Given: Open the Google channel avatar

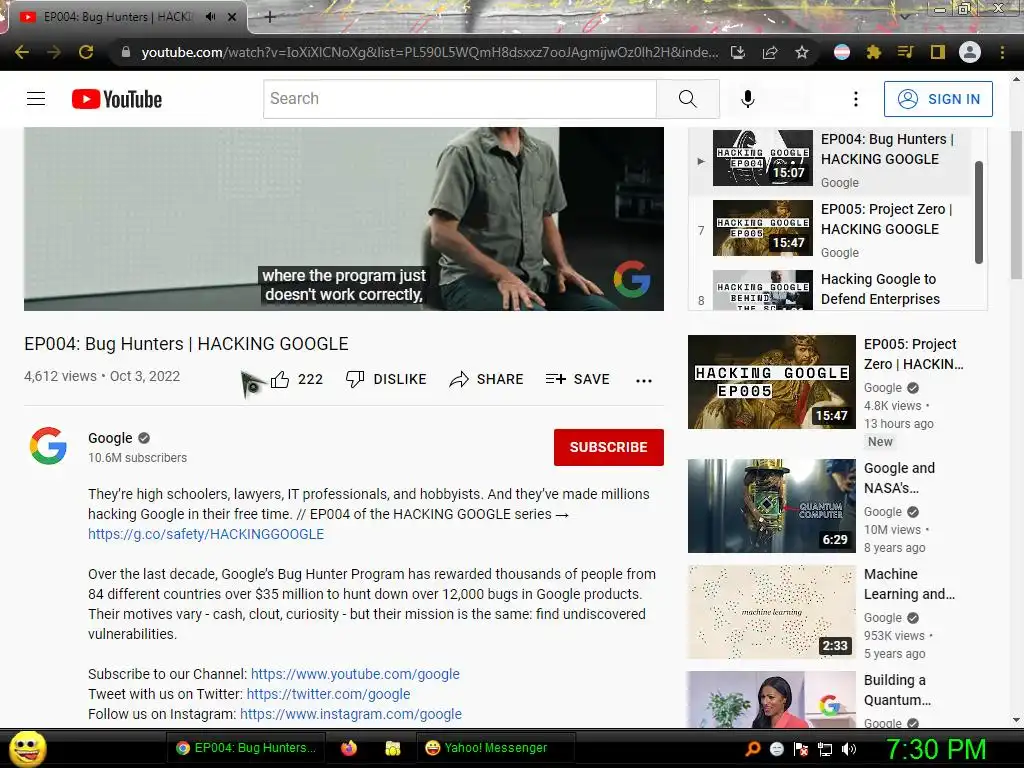Looking at the screenshot, I should tap(48, 446).
